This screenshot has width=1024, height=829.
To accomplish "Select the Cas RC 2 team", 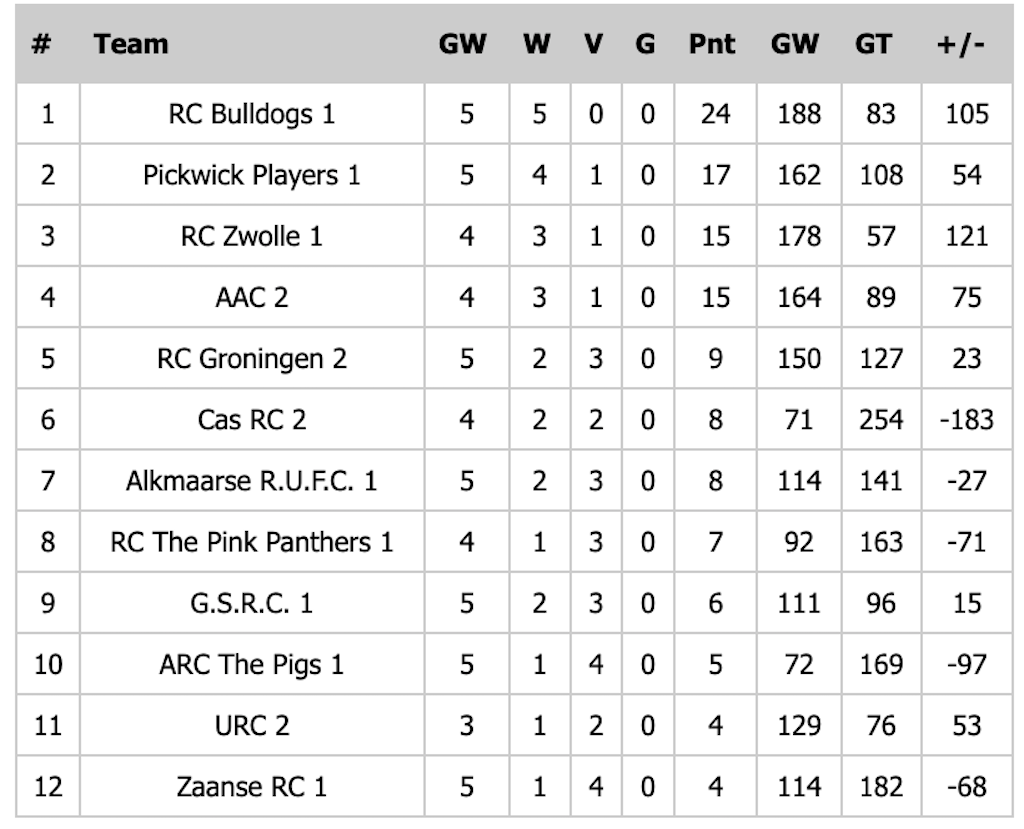I will coord(251,419).
